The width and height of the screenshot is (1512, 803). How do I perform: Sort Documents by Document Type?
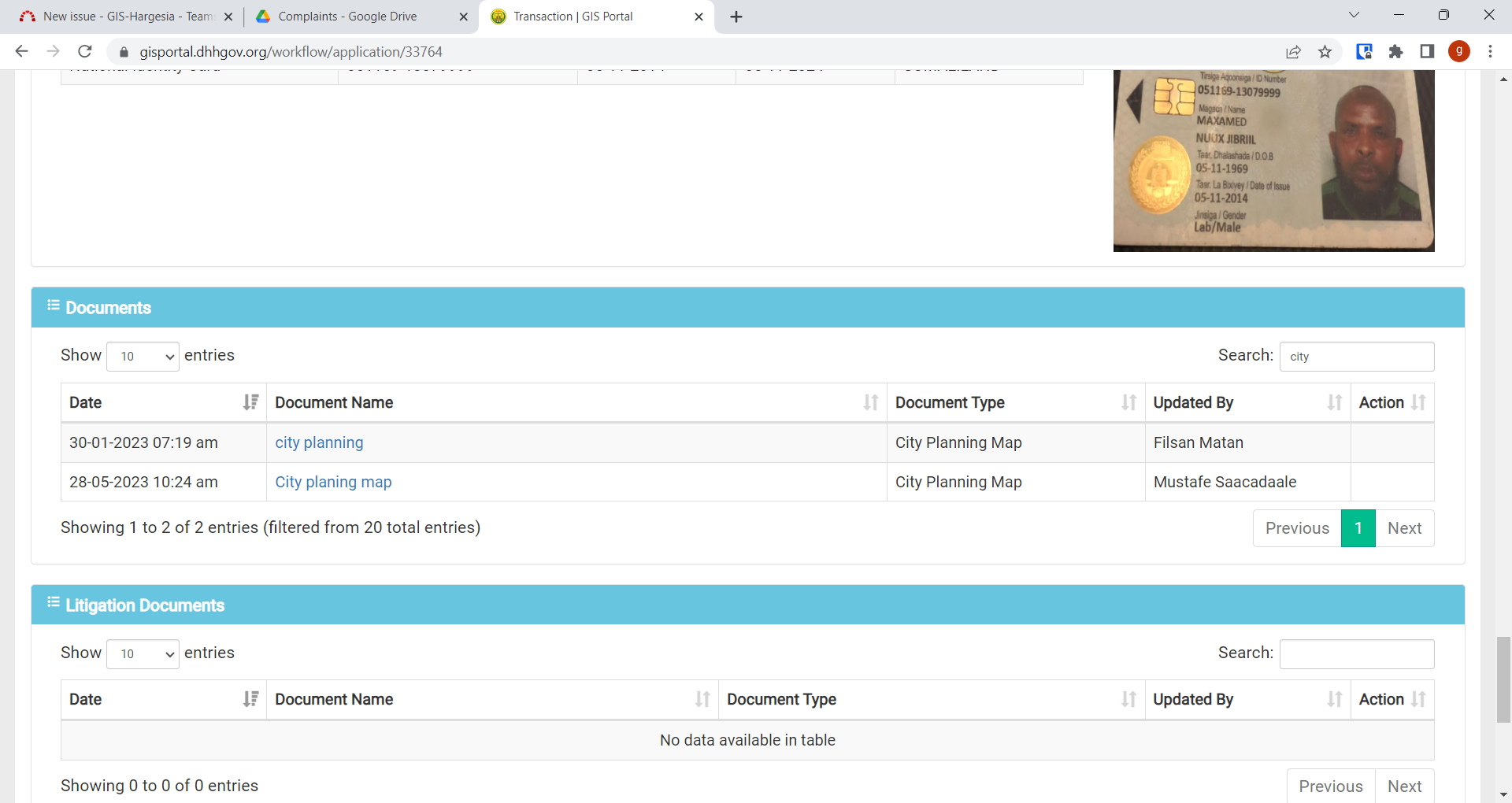[x=1016, y=402]
